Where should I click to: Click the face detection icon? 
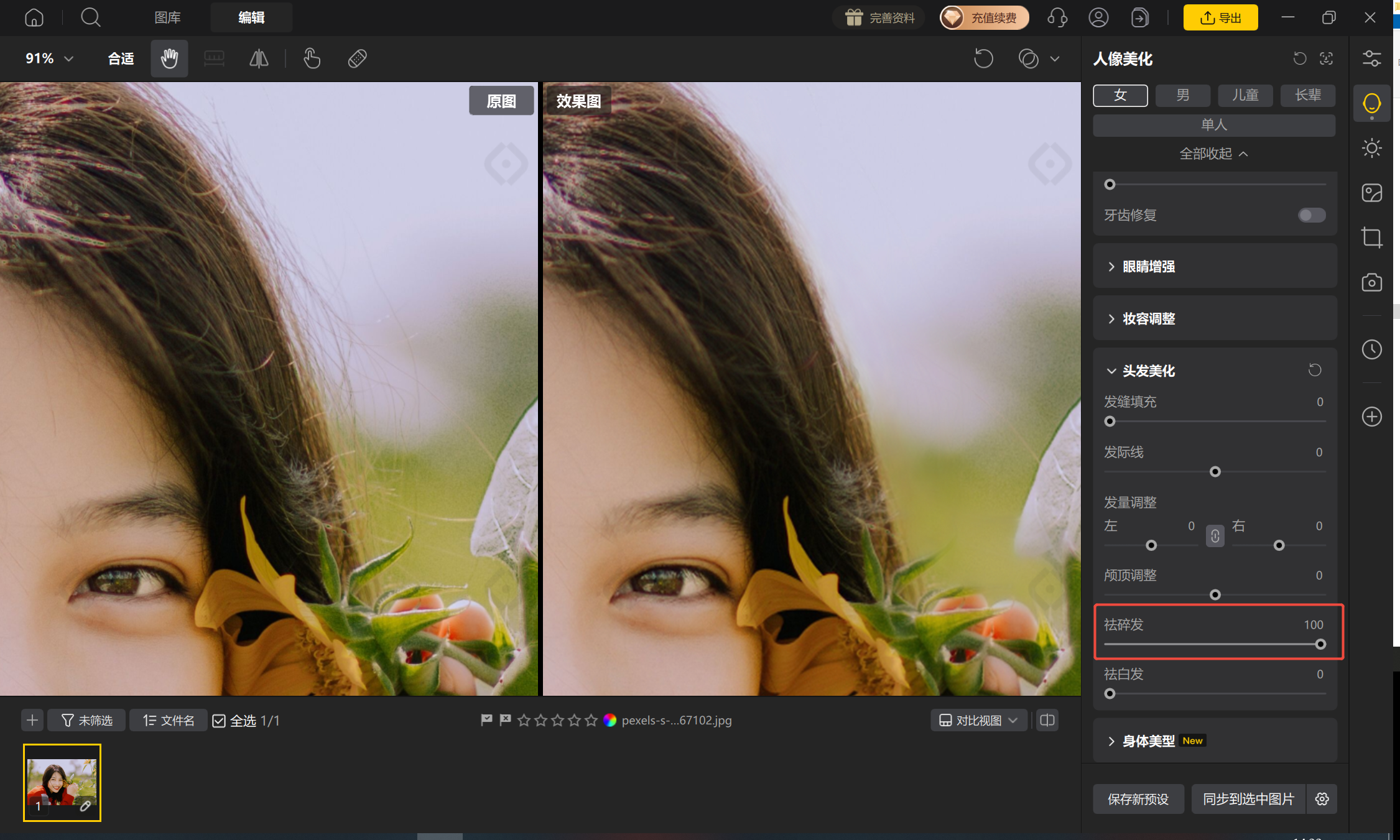click(1326, 58)
